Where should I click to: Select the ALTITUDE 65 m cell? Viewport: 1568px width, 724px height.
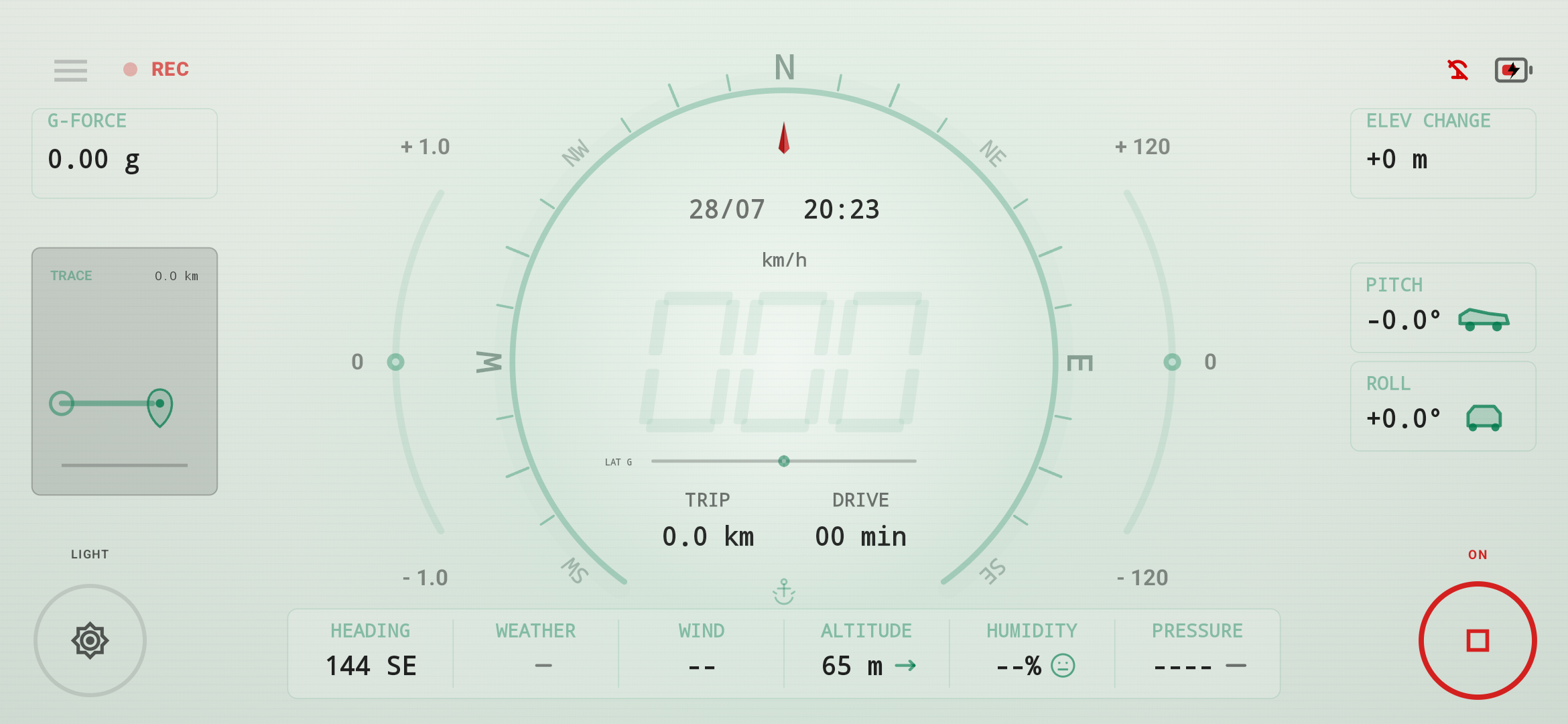pos(866,653)
